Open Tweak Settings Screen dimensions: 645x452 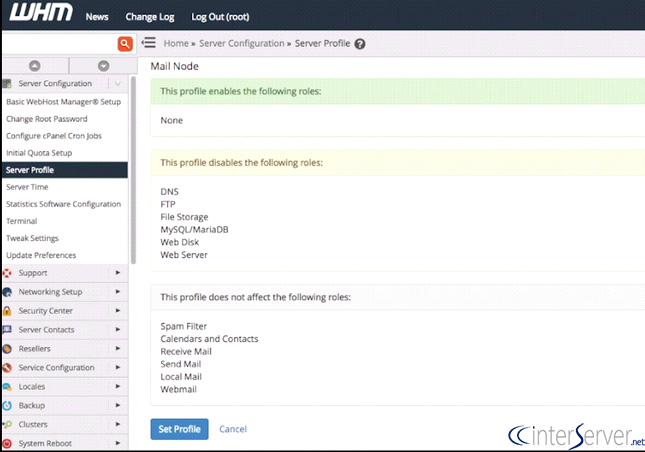click(32, 238)
